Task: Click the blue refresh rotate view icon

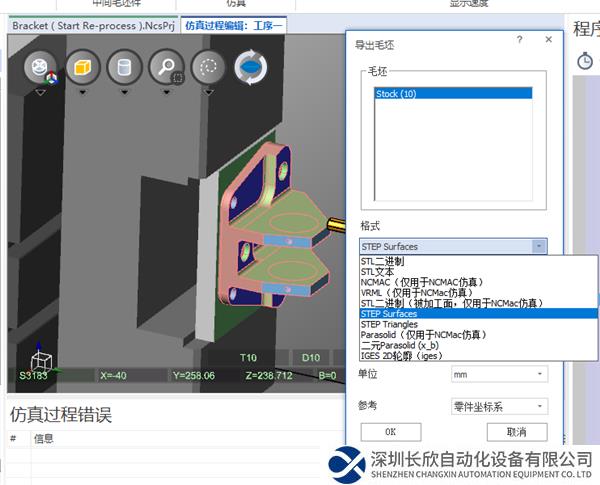Action: tap(250, 67)
